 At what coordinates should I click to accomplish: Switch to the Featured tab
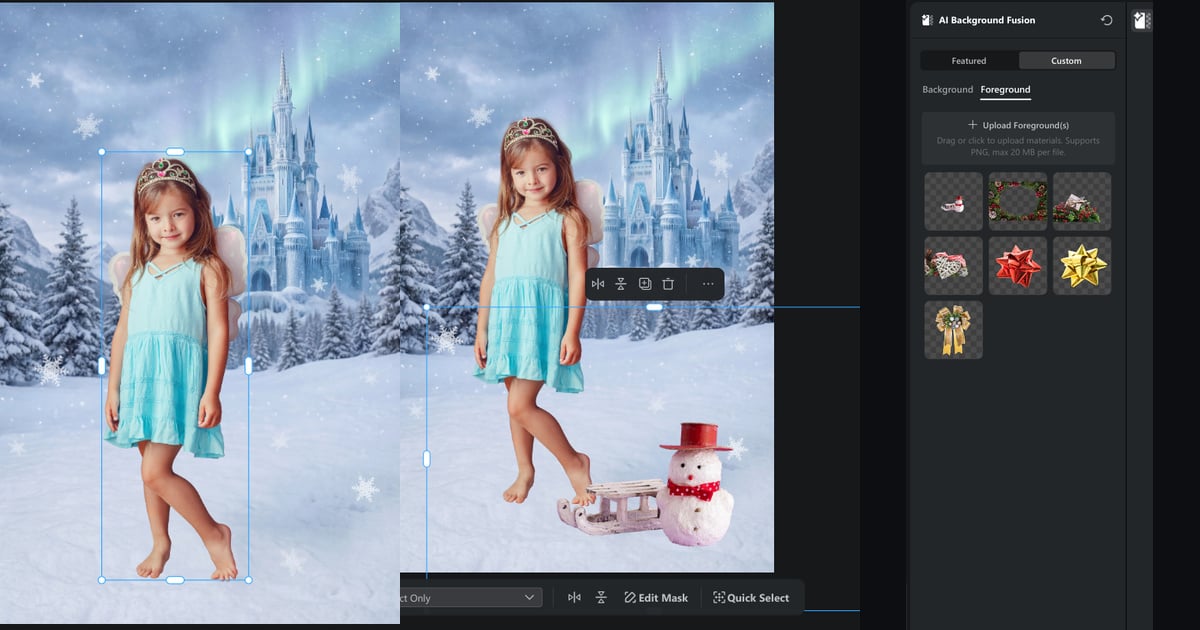click(969, 61)
